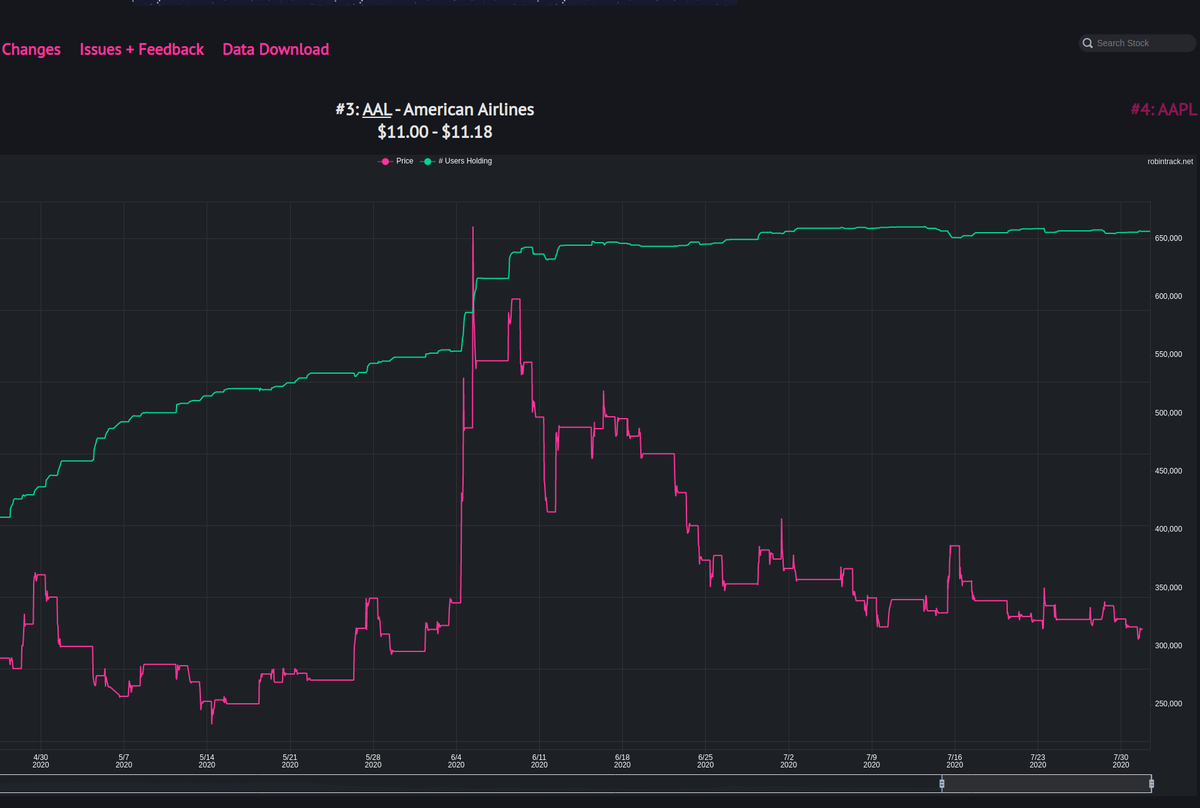Click the 450,000 y-axis value

tap(1168, 471)
